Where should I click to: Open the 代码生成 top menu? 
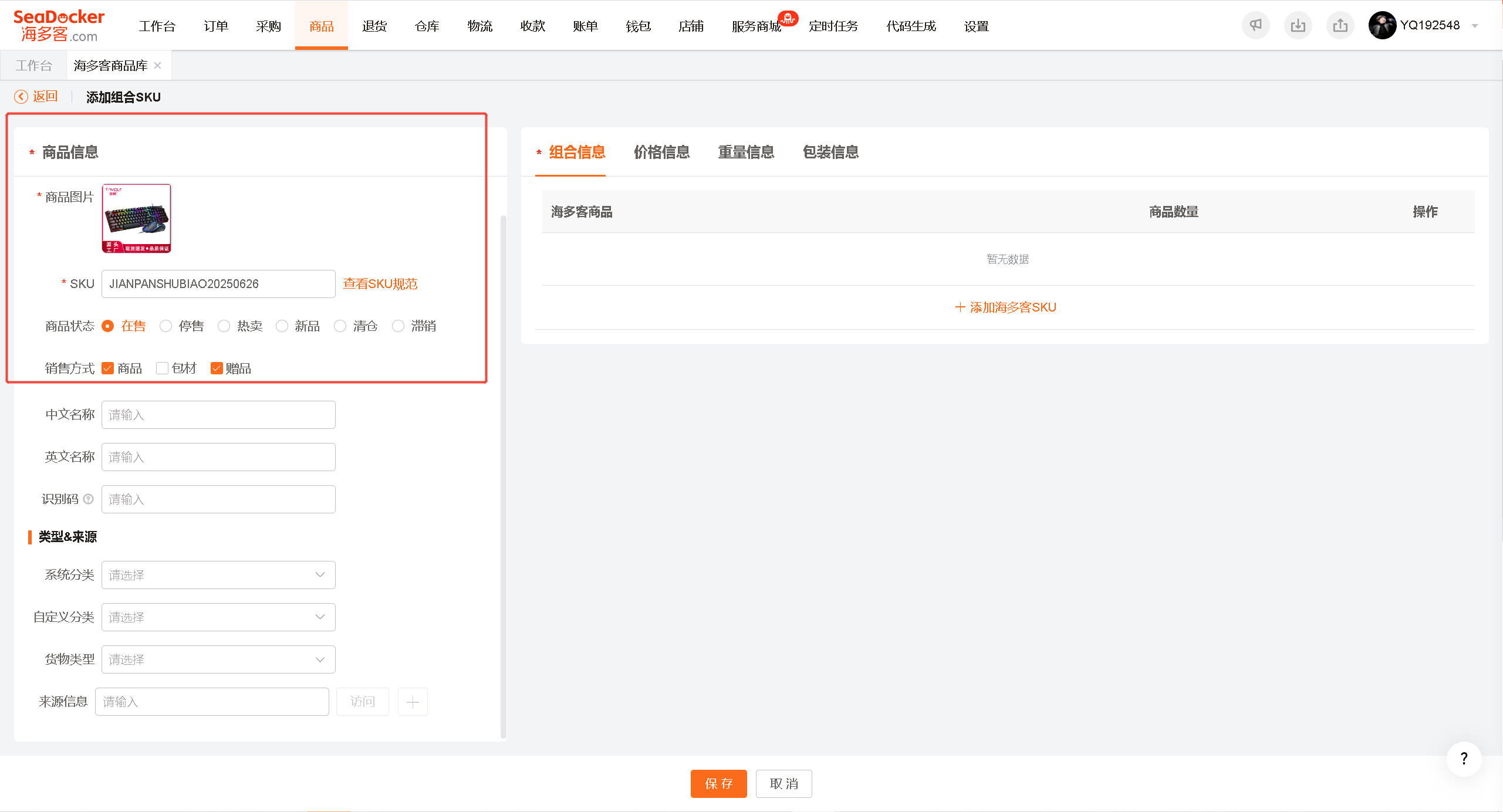pos(911,26)
